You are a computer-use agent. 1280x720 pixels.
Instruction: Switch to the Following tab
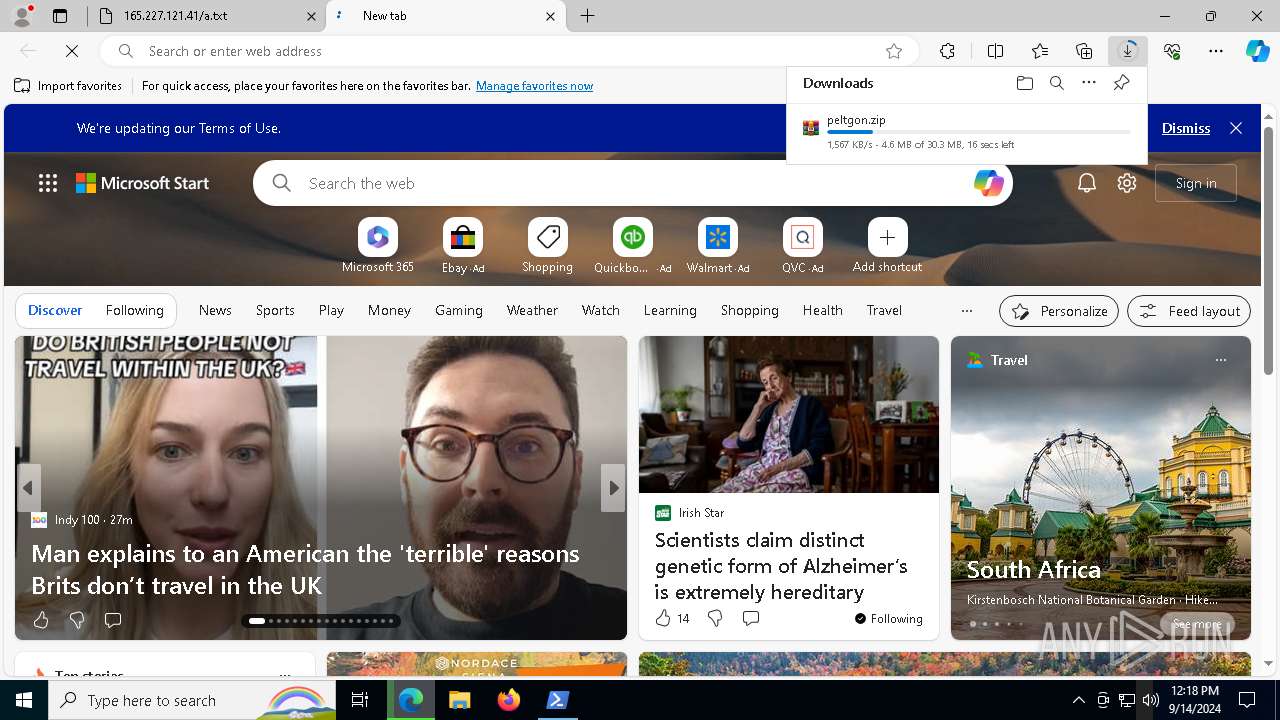tap(134, 310)
